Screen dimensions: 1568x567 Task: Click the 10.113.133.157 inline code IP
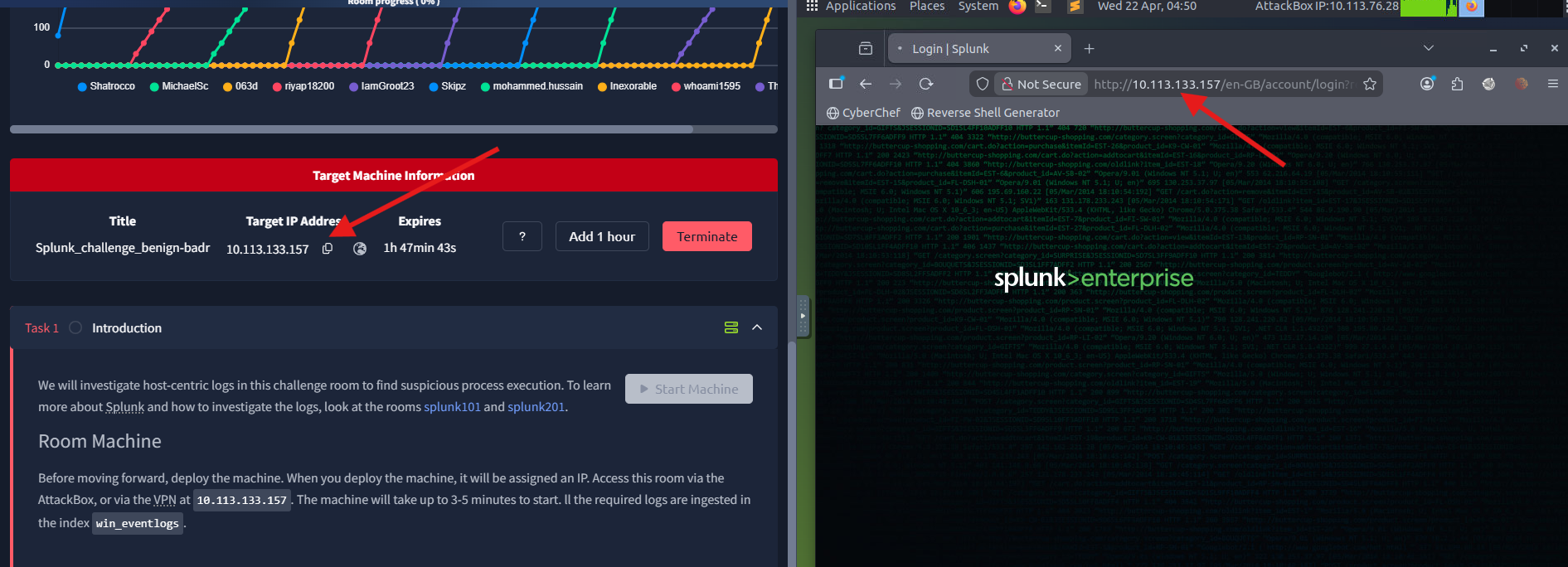pyautogui.click(x=242, y=500)
